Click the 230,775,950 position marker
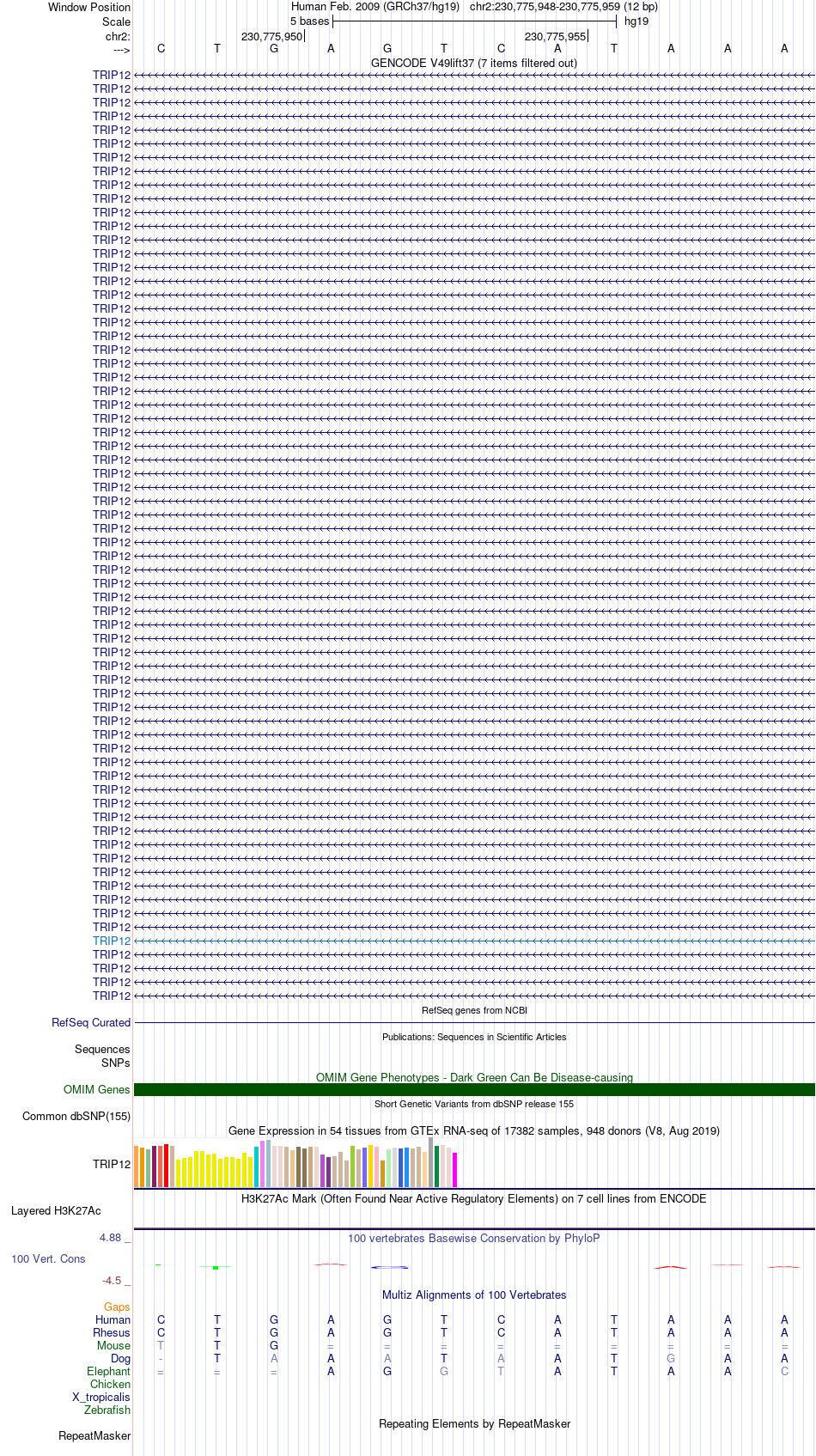816x1456 pixels. [x=272, y=36]
